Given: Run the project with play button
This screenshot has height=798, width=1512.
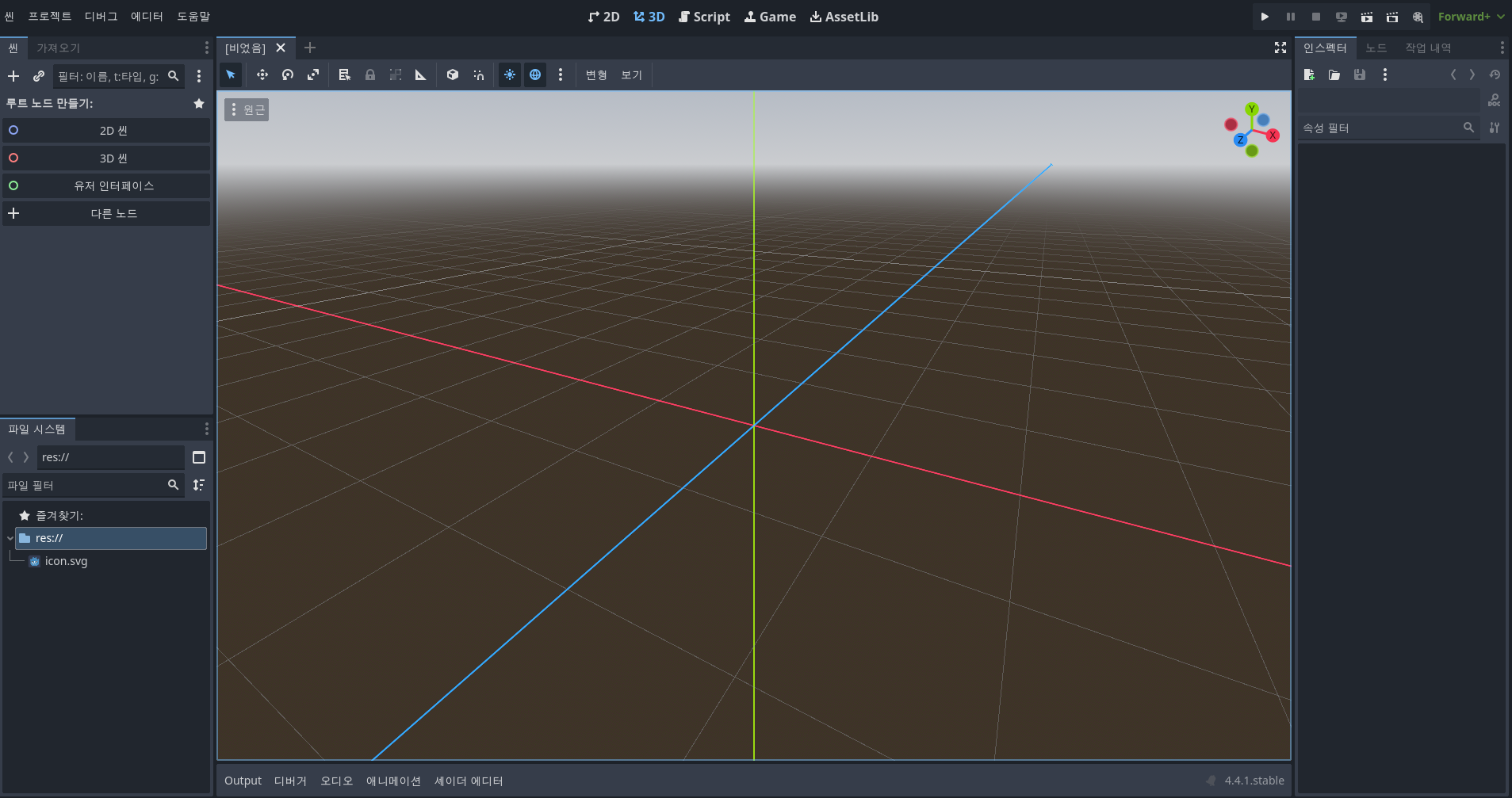Looking at the screenshot, I should coord(1265,17).
